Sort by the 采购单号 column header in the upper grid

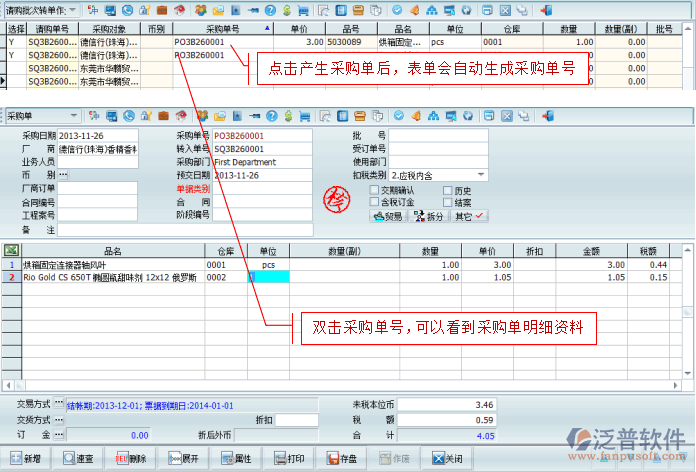point(223,29)
